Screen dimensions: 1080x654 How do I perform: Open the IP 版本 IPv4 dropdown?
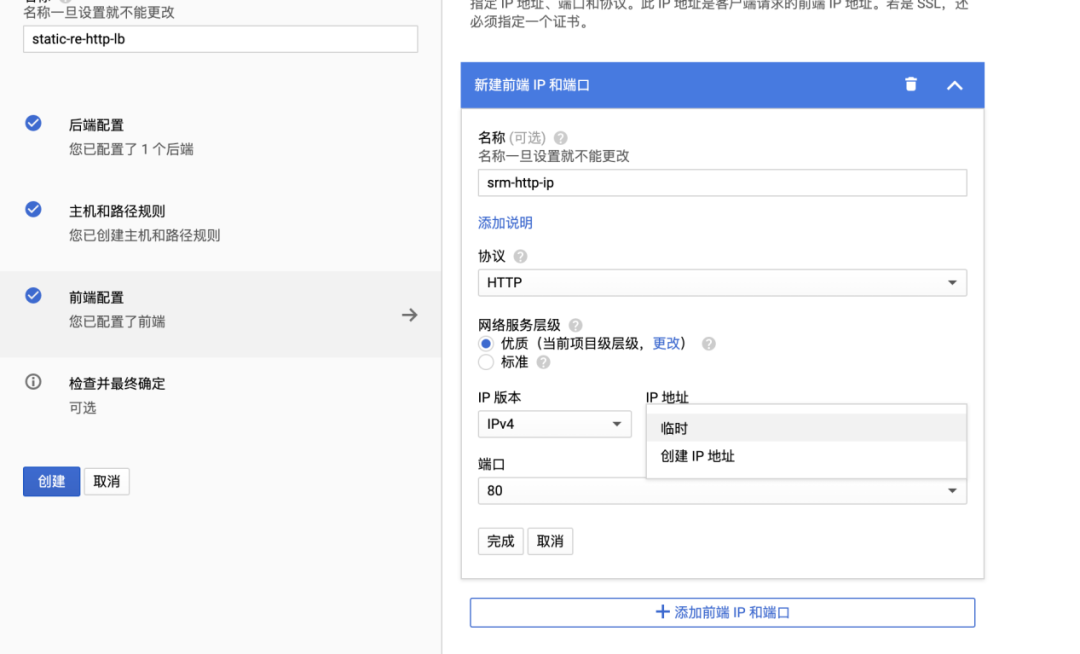pos(554,424)
